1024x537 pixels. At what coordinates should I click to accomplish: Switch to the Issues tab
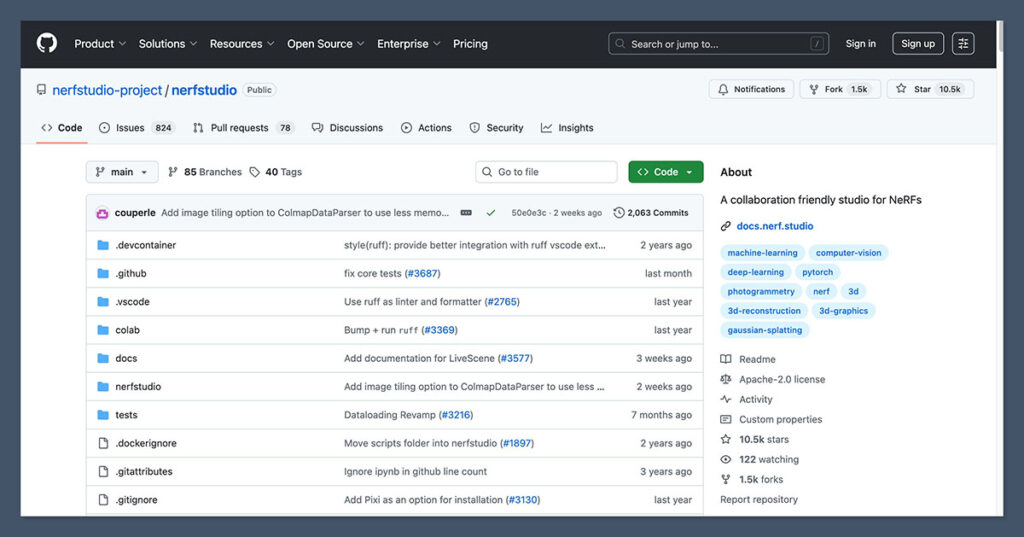tap(136, 128)
